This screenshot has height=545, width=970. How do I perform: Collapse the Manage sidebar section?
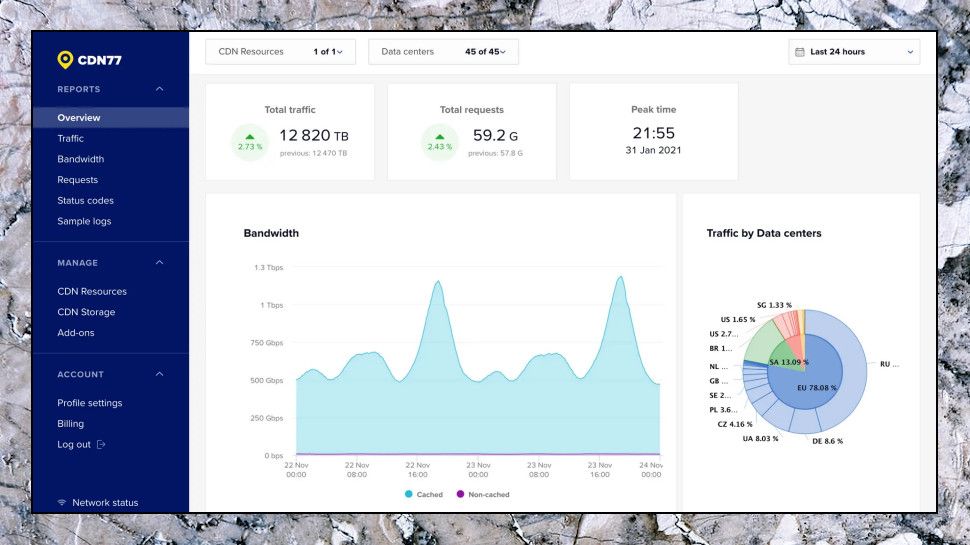(x=160, y=262)
